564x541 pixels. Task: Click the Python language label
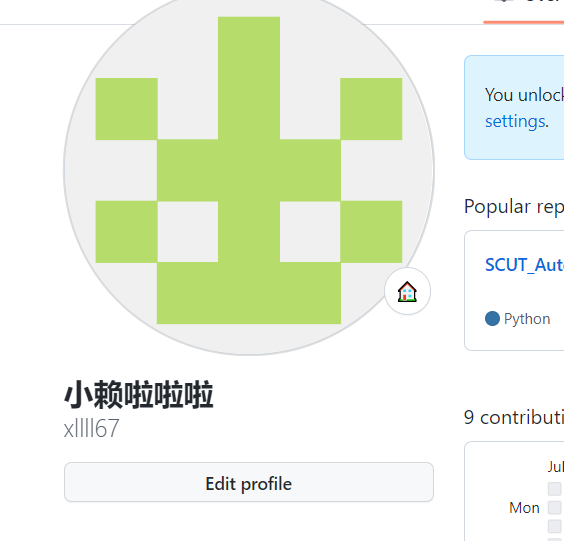pyautogui.click(x=527, y=319)
